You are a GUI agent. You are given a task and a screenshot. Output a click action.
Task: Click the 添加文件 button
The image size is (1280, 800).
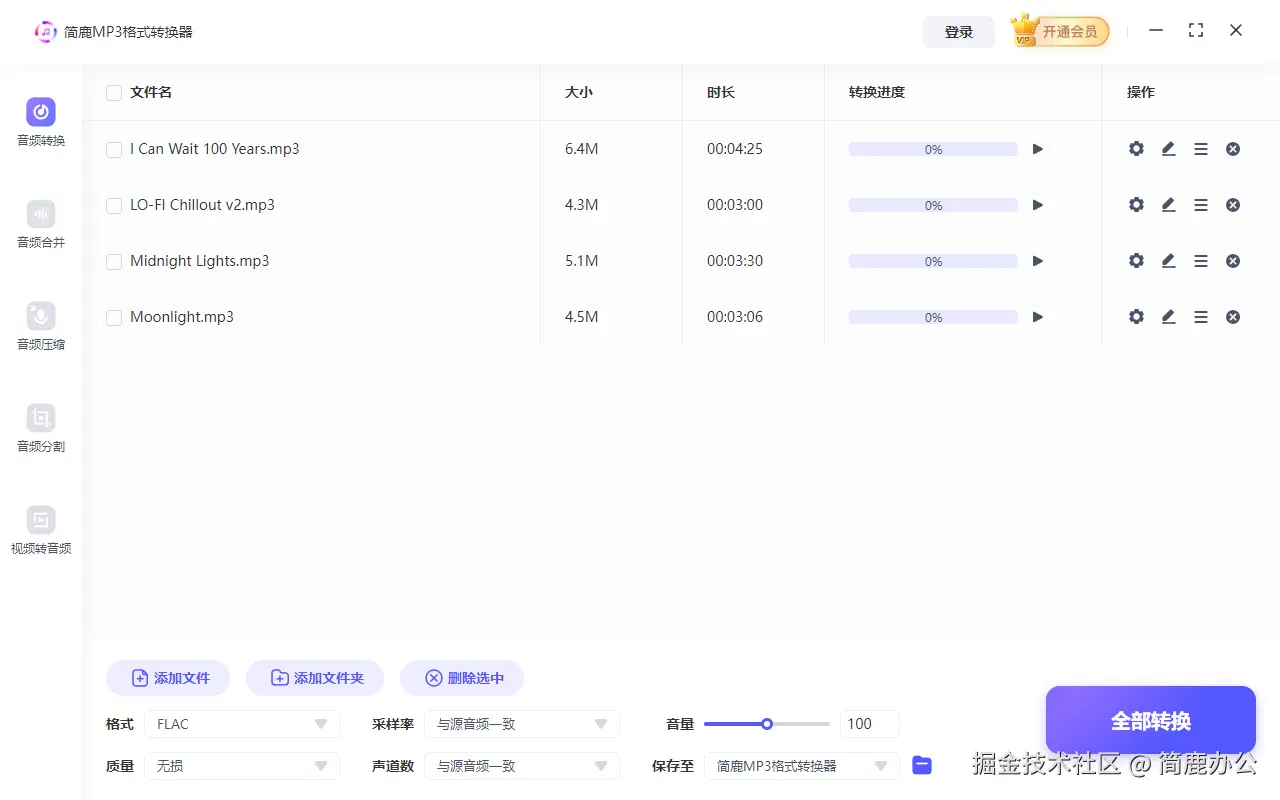tap(168, 678)
